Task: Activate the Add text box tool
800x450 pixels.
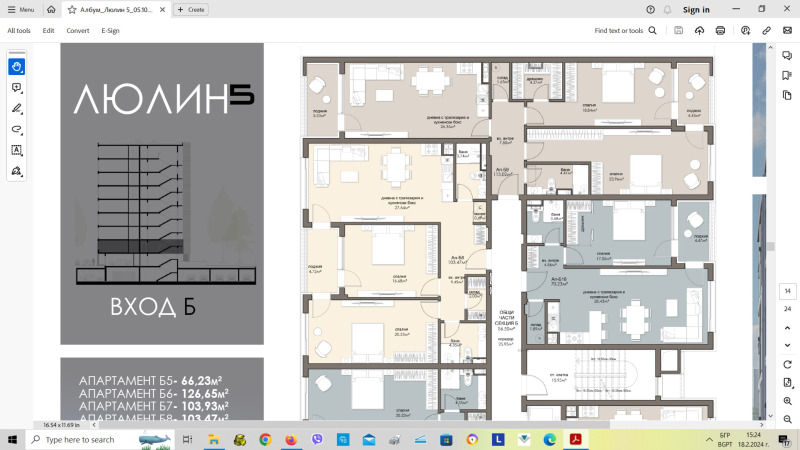Action: [x=16, y=150]
